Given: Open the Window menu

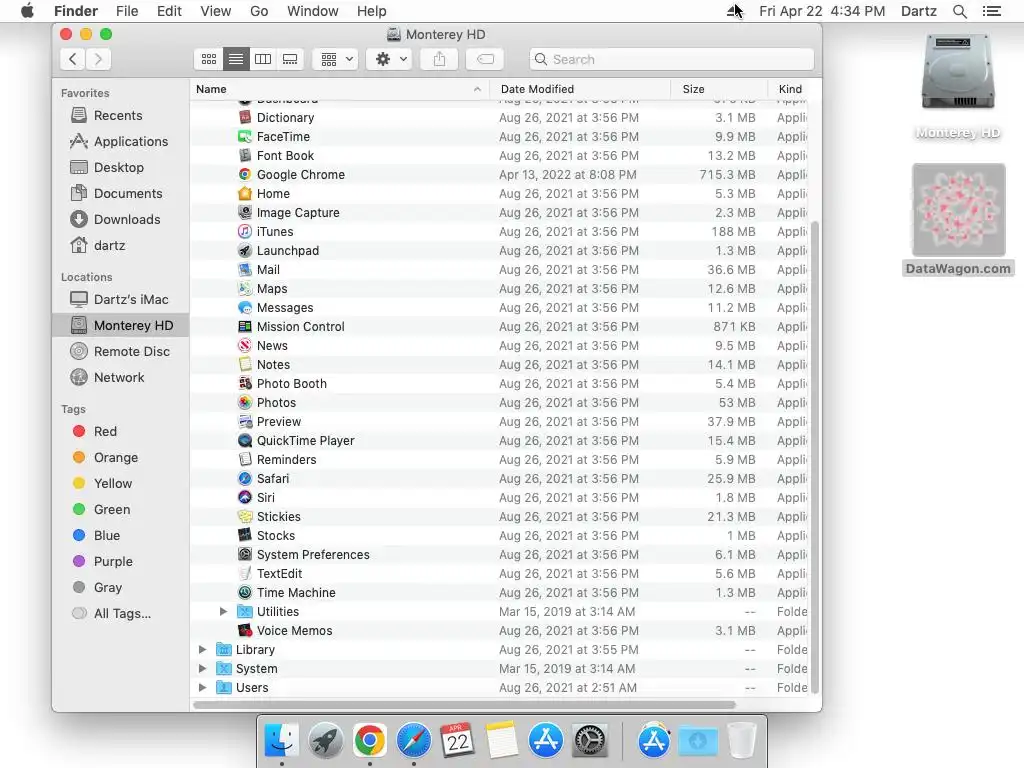Looking at the screenshot, I should click(x=313, y=11).
